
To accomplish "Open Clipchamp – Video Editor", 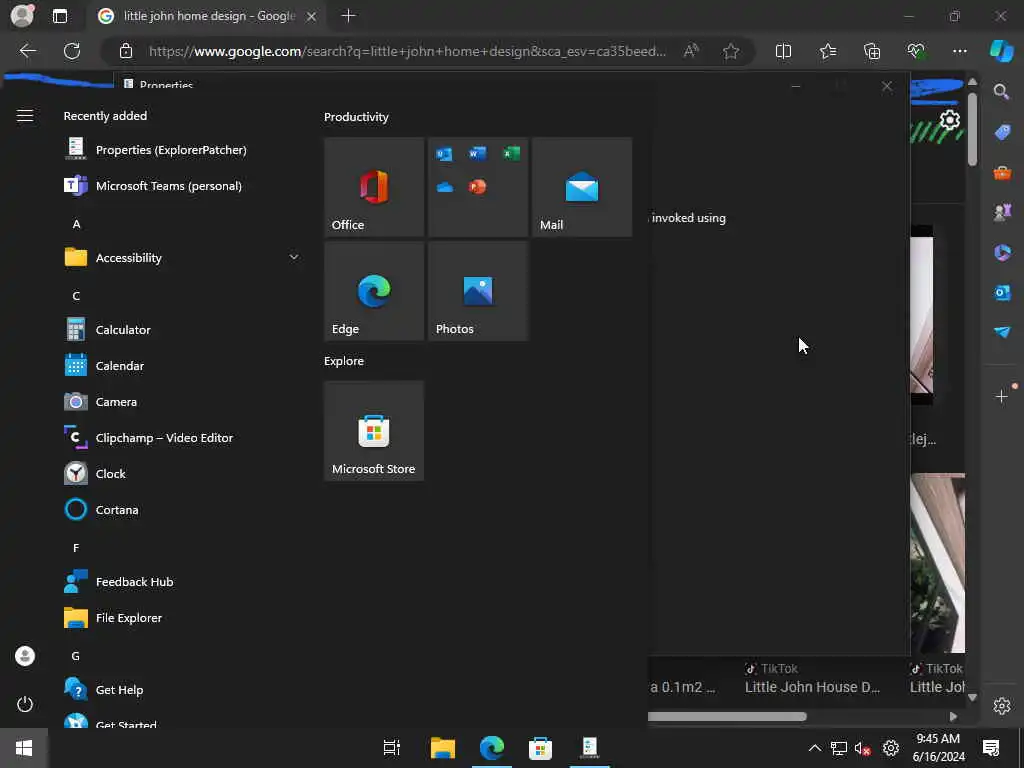I will pyautogui.click(x=183, y=438).
